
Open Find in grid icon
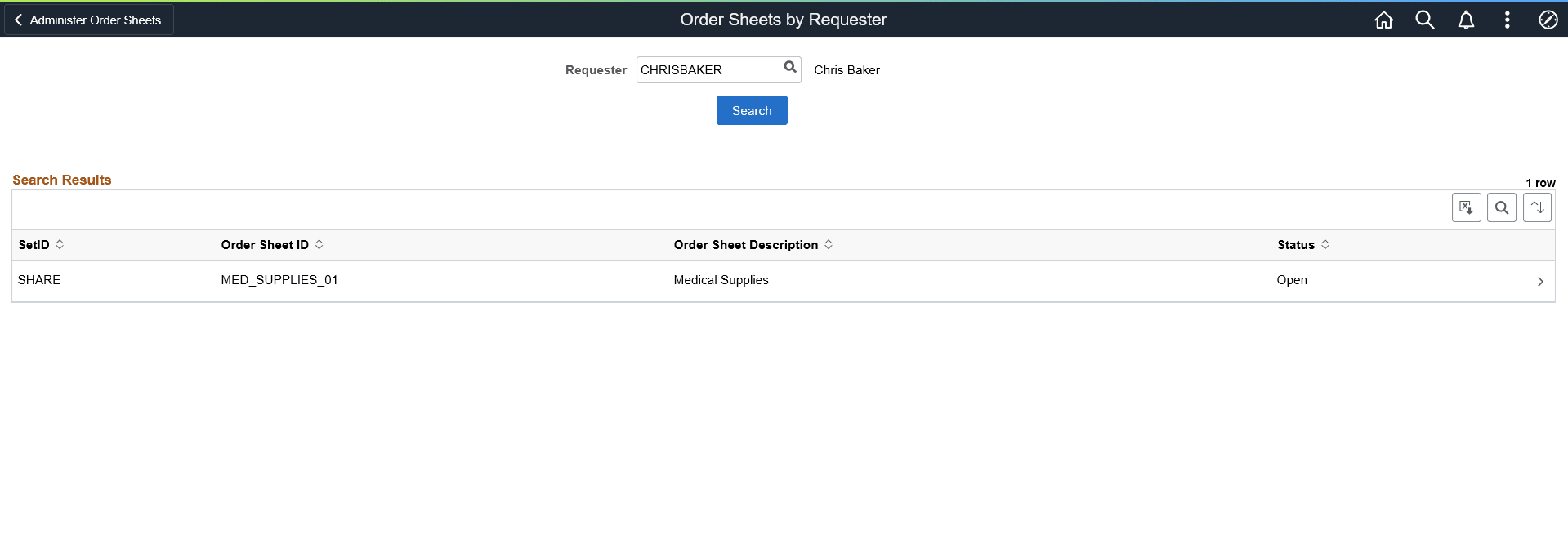1502,207
